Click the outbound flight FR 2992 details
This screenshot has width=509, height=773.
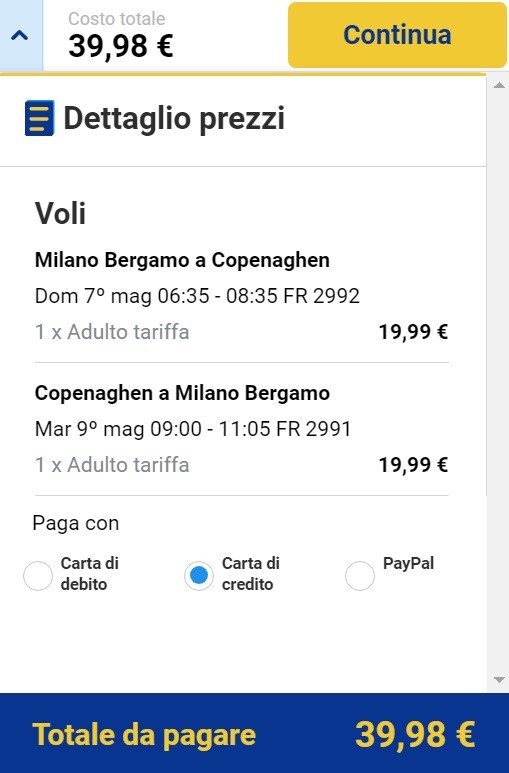pos(197,296)
